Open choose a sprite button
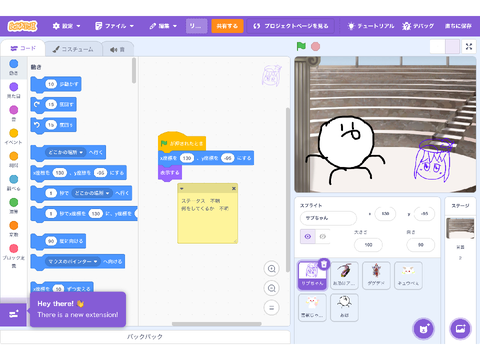This screenshot has height=360, width=480. click(x=424, y=329)
